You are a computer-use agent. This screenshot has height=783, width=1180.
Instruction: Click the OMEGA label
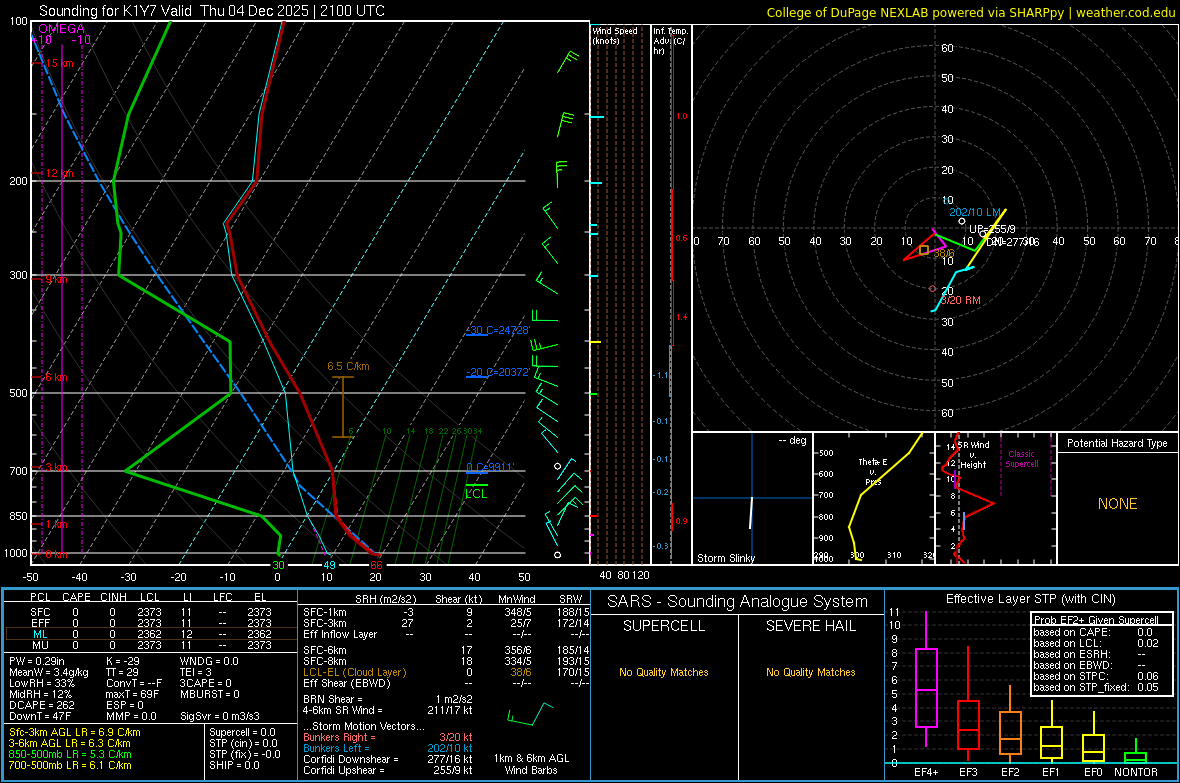coord(61,29)
